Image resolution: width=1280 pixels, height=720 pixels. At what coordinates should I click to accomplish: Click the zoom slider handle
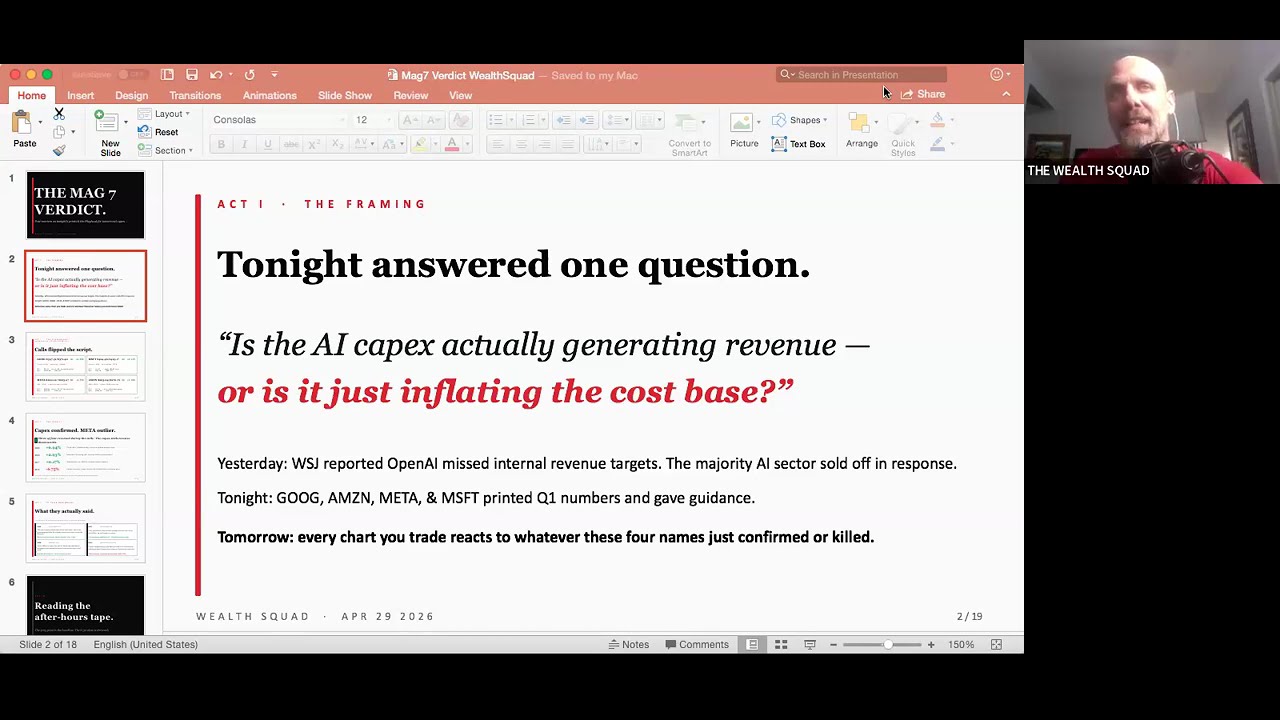[x=888, y=645]
